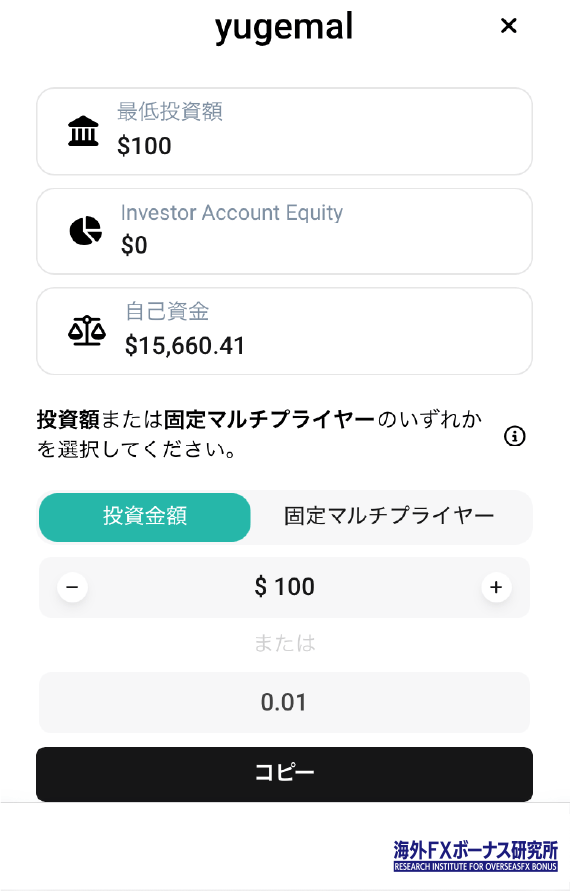Tap the black コピー button
Image resolution: width=570 pixels, height=891 pixels.
point(284,774)
